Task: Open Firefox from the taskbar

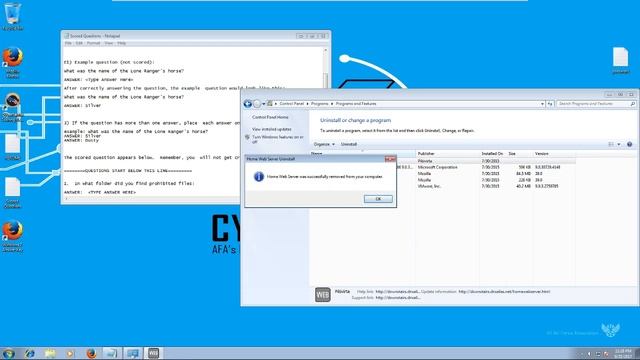Action: coord(91,353)
